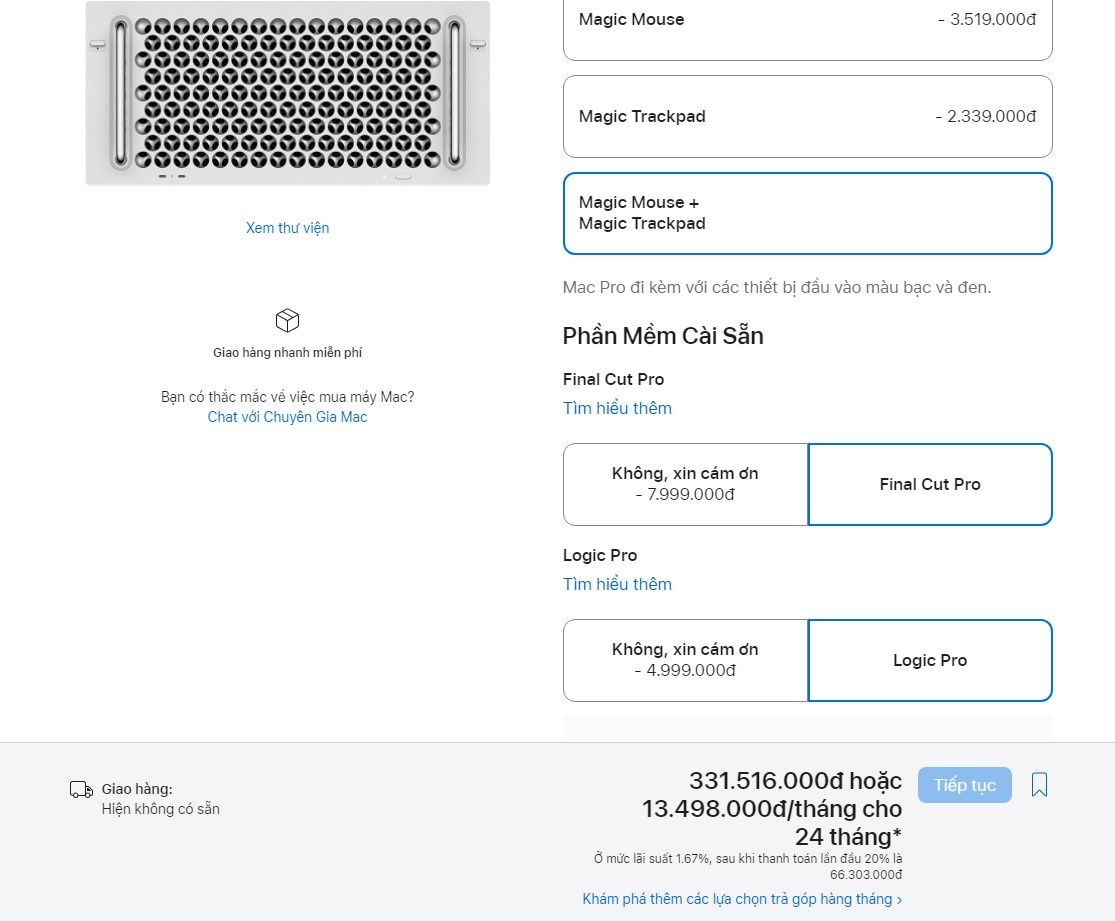
Task: Click the delivery truck icon beside "Giao hàng"
Action: [x=81, y=789]
